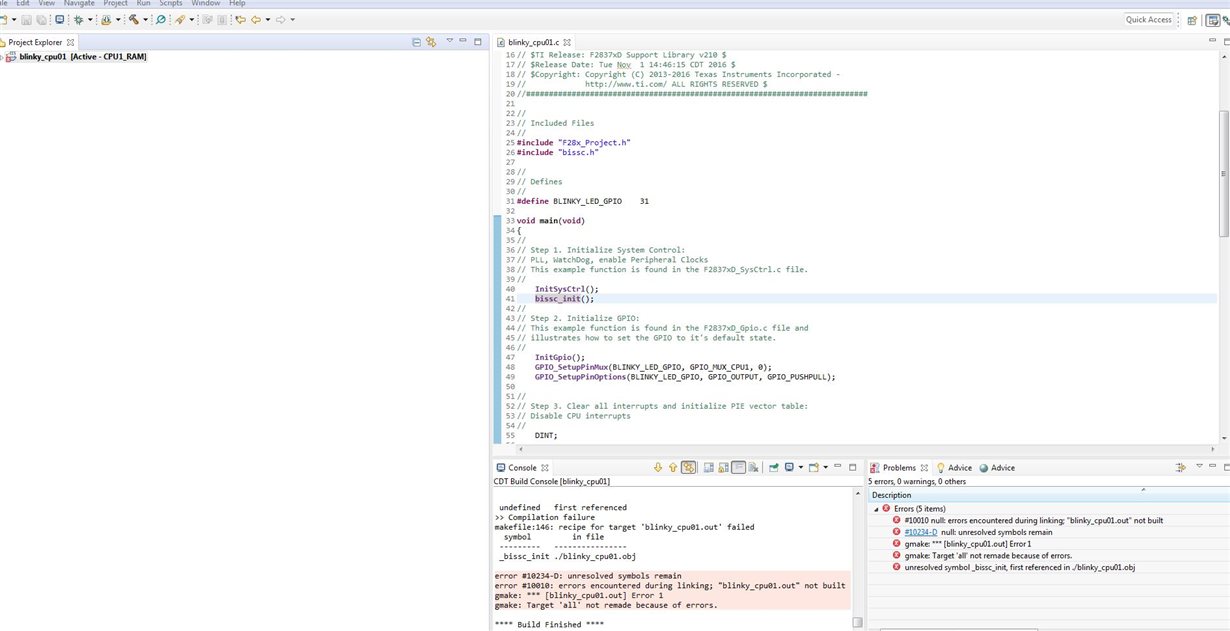Open dropdown arrow next to Build hammer
Screen dimensions: 1230x631
click(x=145, y=20)
